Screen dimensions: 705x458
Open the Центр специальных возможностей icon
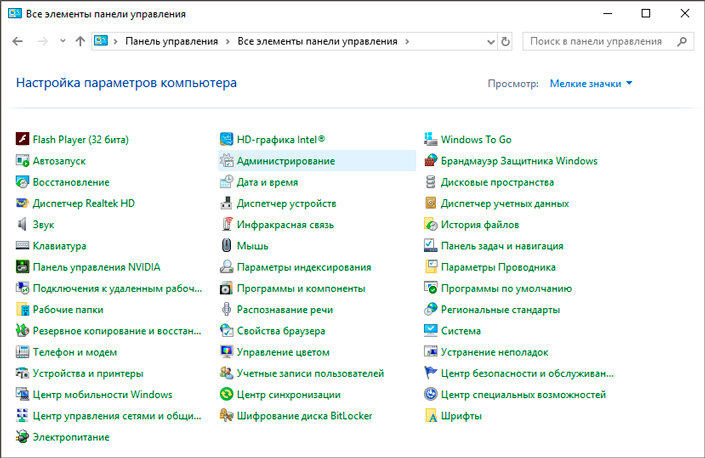[430, 394]
